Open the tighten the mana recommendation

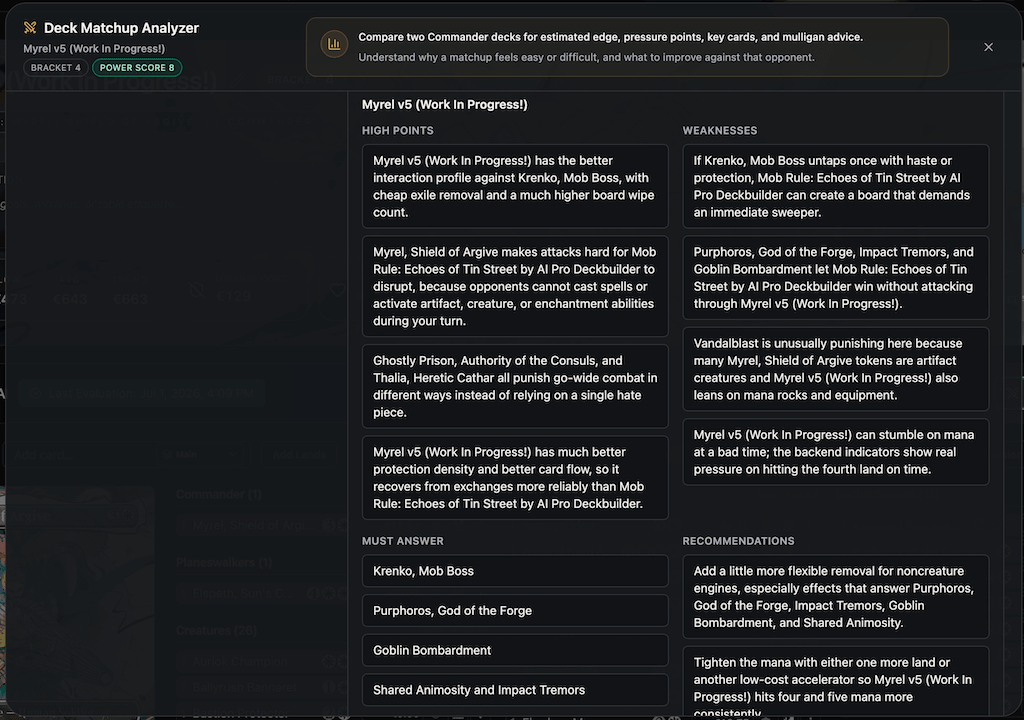[836, 683]
